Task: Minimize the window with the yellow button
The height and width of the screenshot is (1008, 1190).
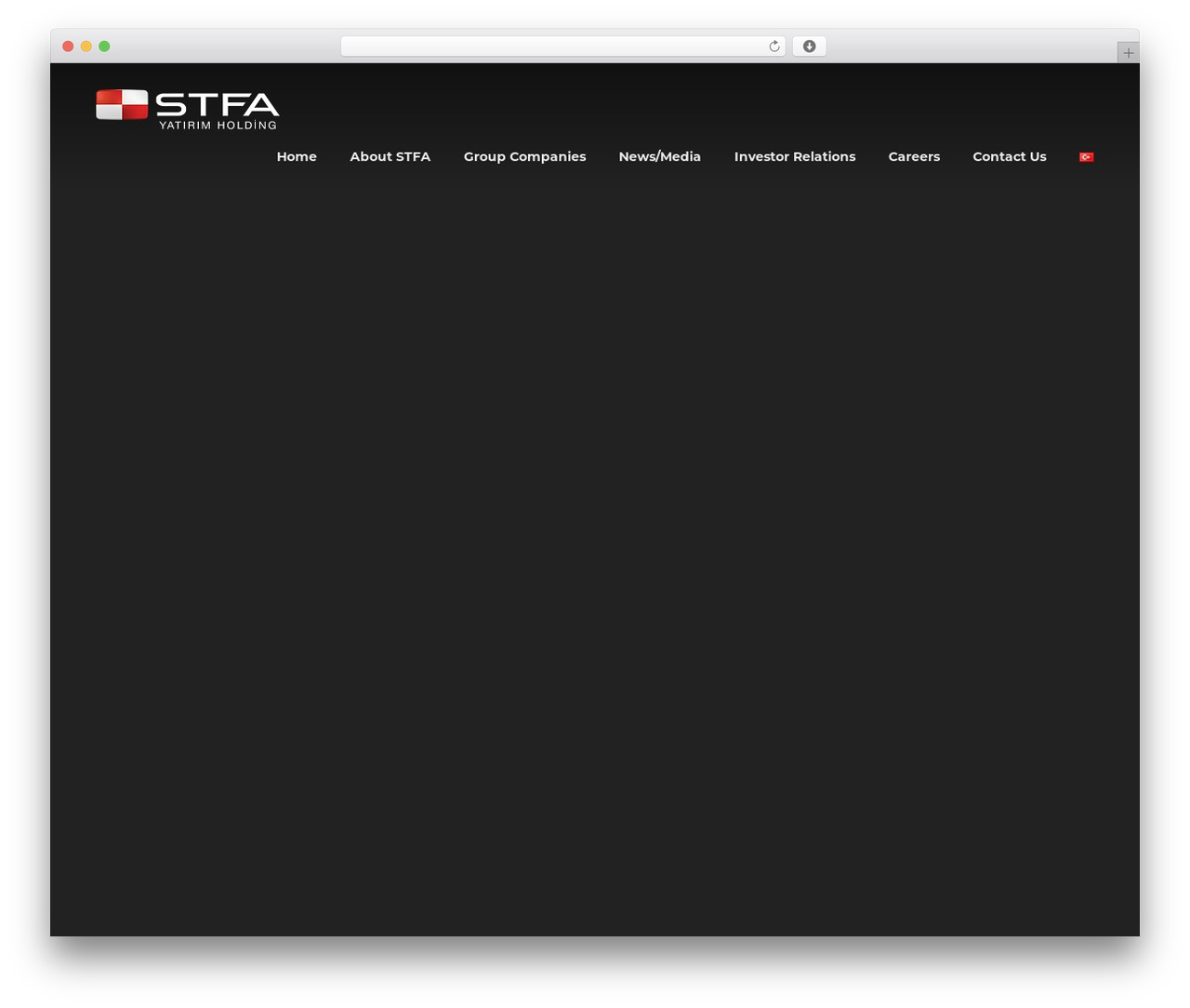Action: pyautogui.click(x=86, y=46)
